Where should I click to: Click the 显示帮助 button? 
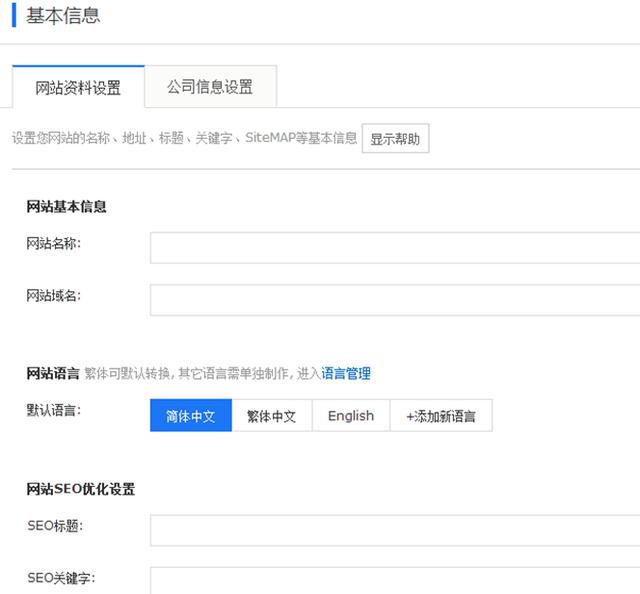point(395,139)
